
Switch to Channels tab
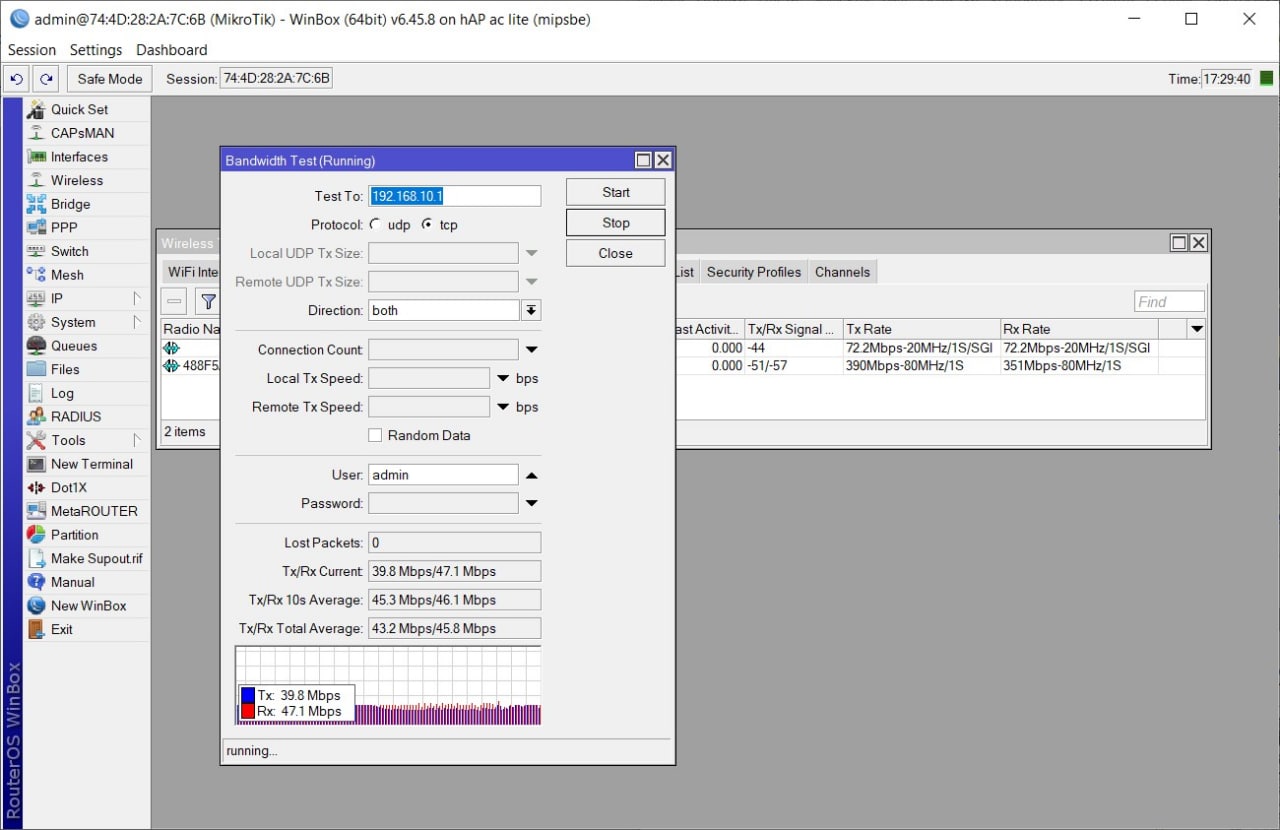(843, 272)
